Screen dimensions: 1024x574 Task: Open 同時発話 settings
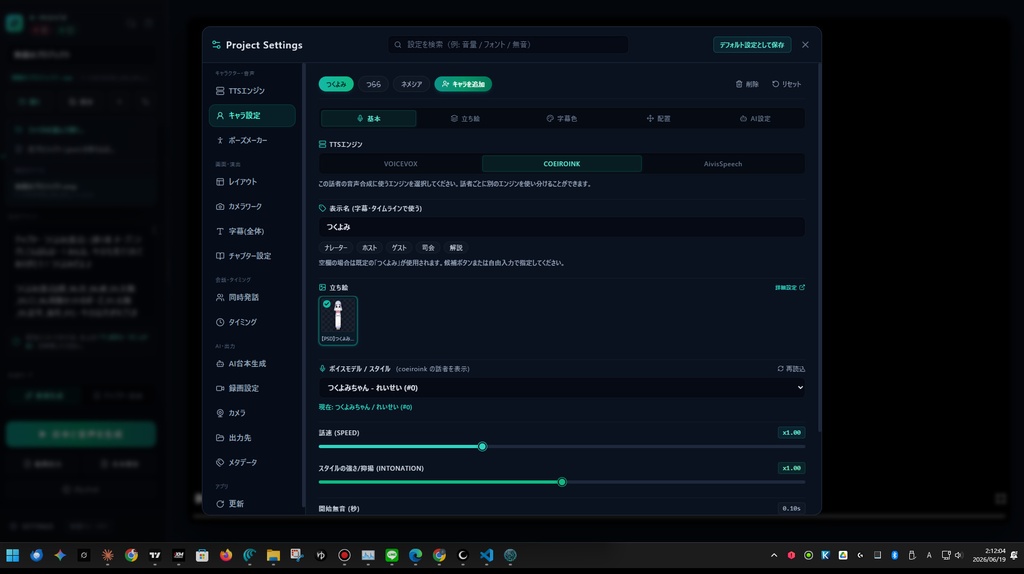coord(252,297)
